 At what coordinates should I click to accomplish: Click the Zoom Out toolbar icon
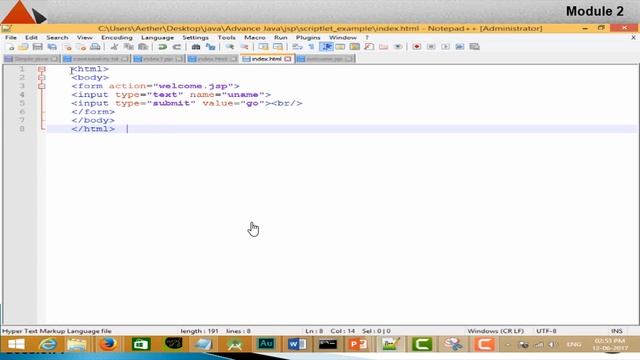coord(244,47)
